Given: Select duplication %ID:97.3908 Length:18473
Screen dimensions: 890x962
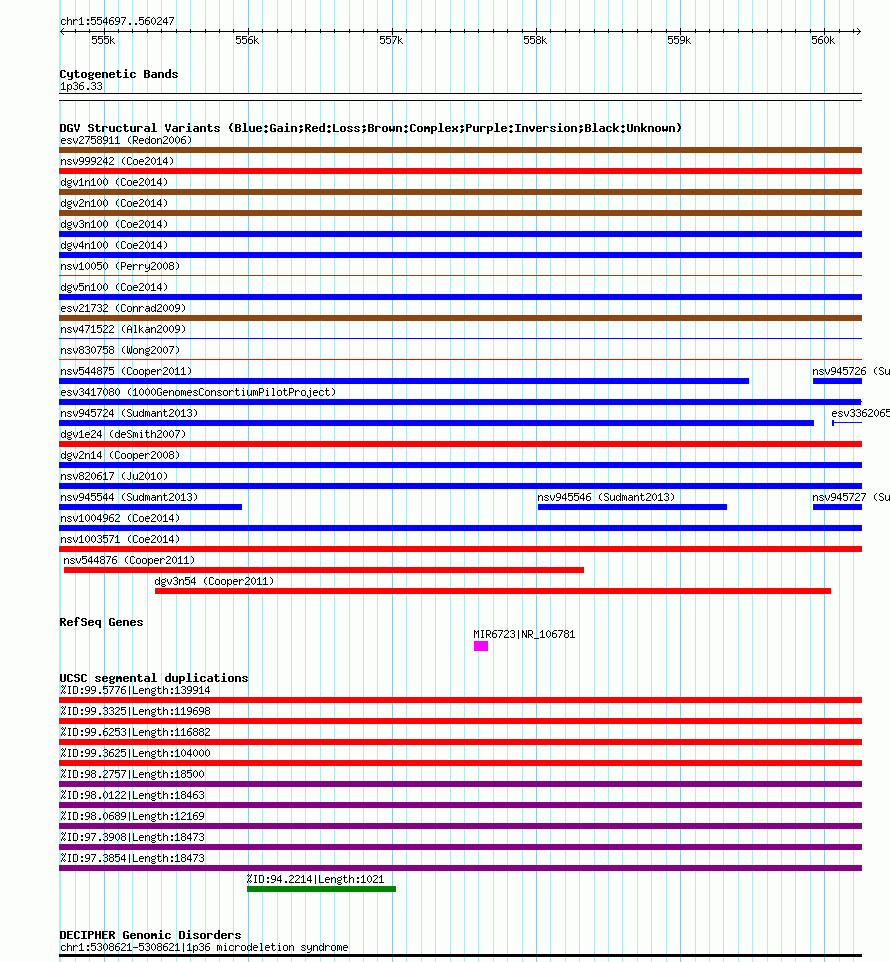Looking at the screenshot, I should tap(461, 847).
